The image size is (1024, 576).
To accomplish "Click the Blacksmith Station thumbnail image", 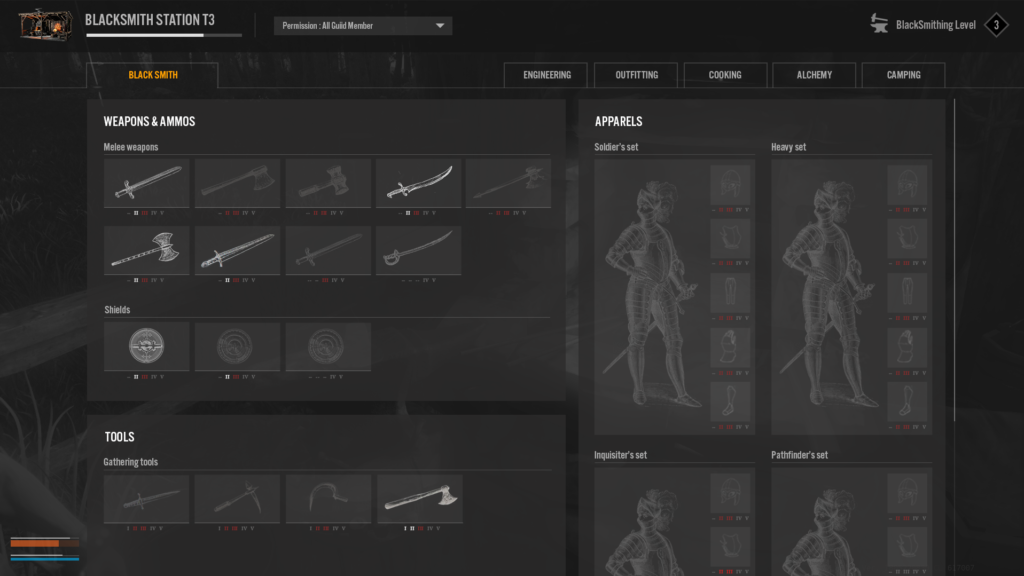I will (45, 25).
